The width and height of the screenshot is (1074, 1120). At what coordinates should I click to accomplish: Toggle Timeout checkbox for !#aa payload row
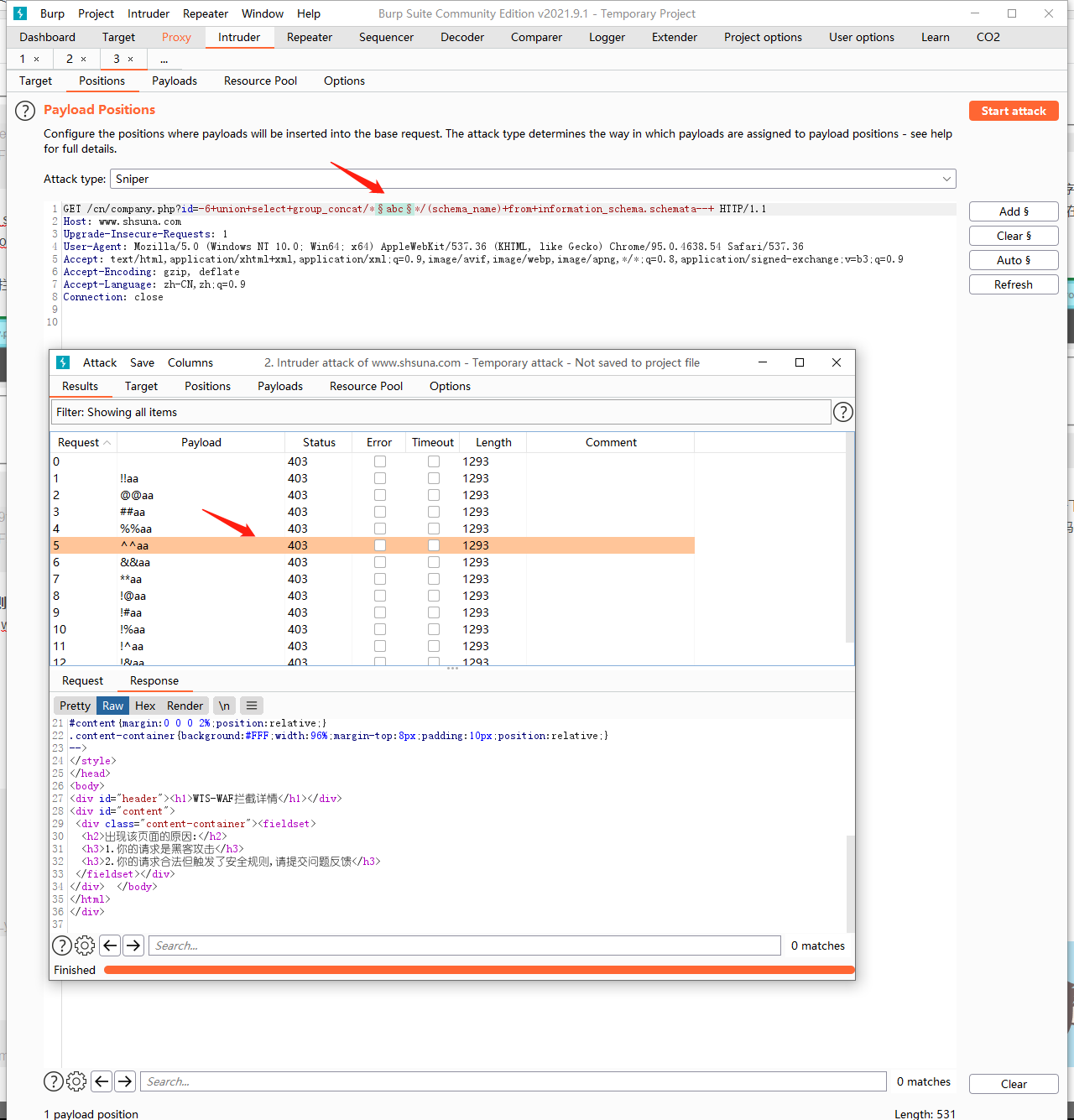point(434,612)
